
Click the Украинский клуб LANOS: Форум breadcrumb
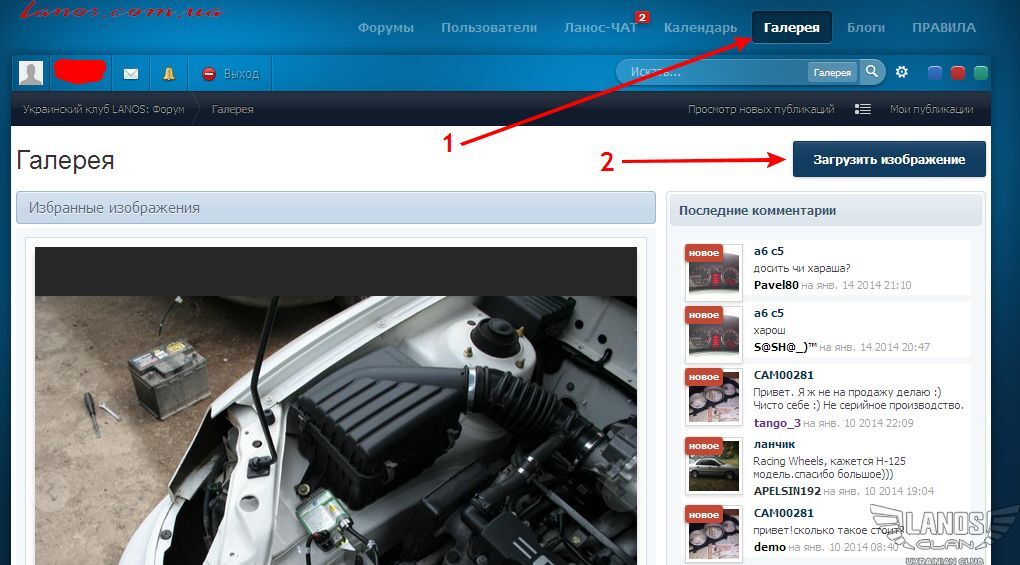pyautogui.click(x=104, y=109)
